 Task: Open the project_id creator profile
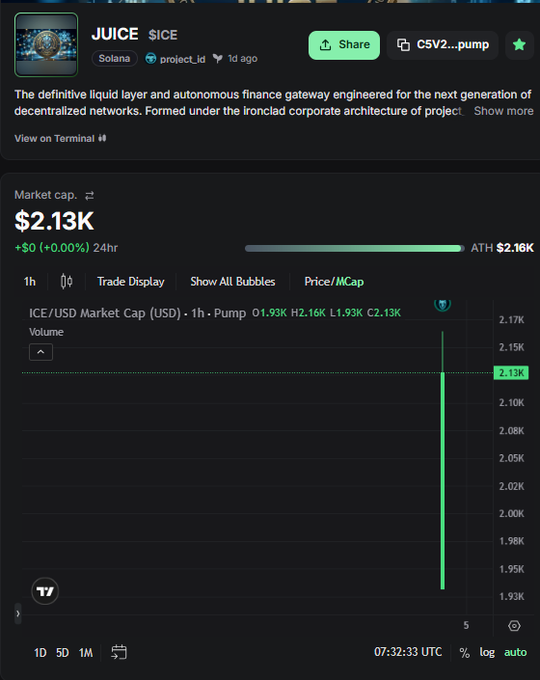pyautogui.click(x=183, y=59)
